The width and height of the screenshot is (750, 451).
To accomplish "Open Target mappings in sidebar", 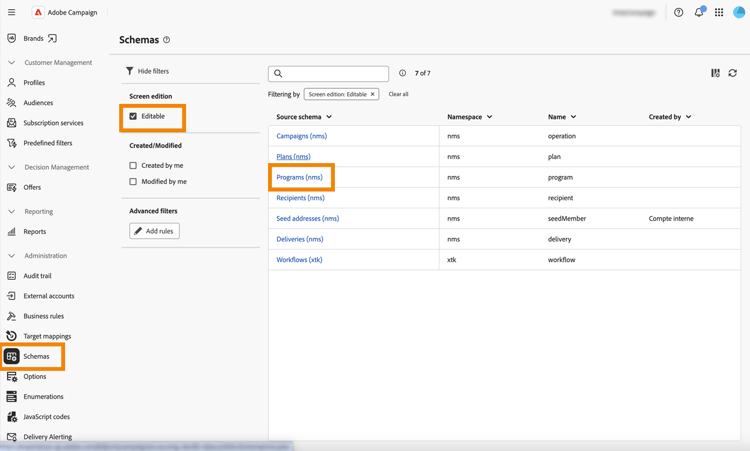I will click(47, 336).
